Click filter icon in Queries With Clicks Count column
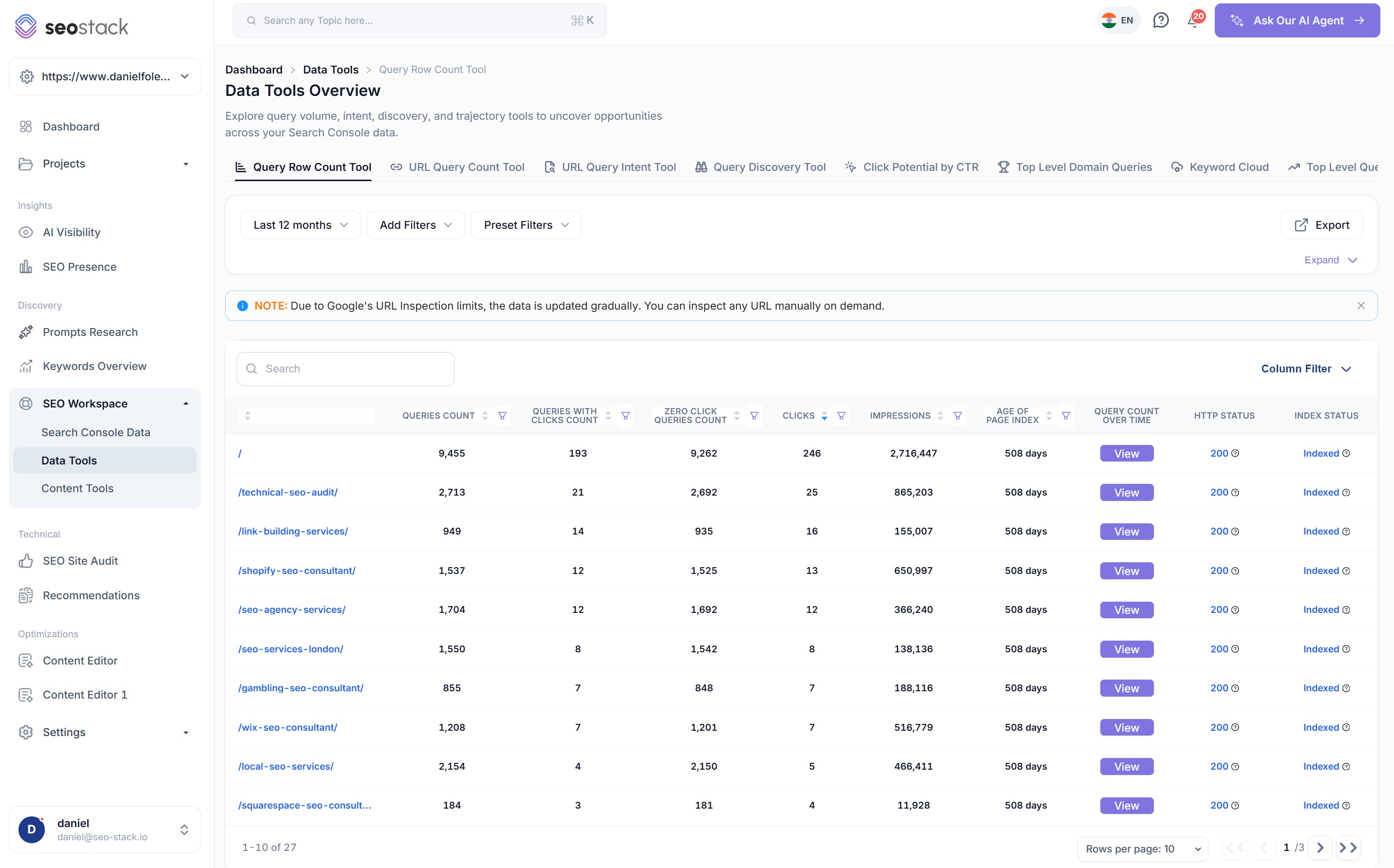Viewport: 1394px width, 868px height. point(625,416)
